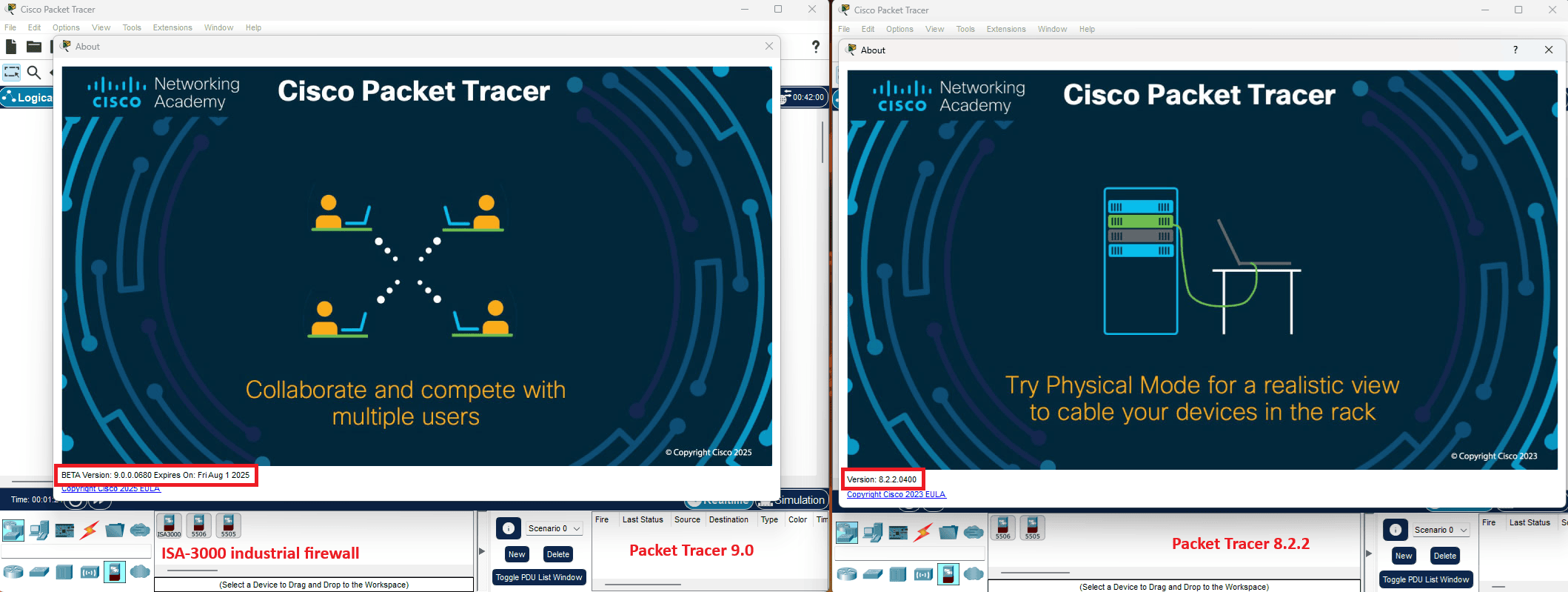Open Scenario 0 dropdown in right window

point(1441,530)
